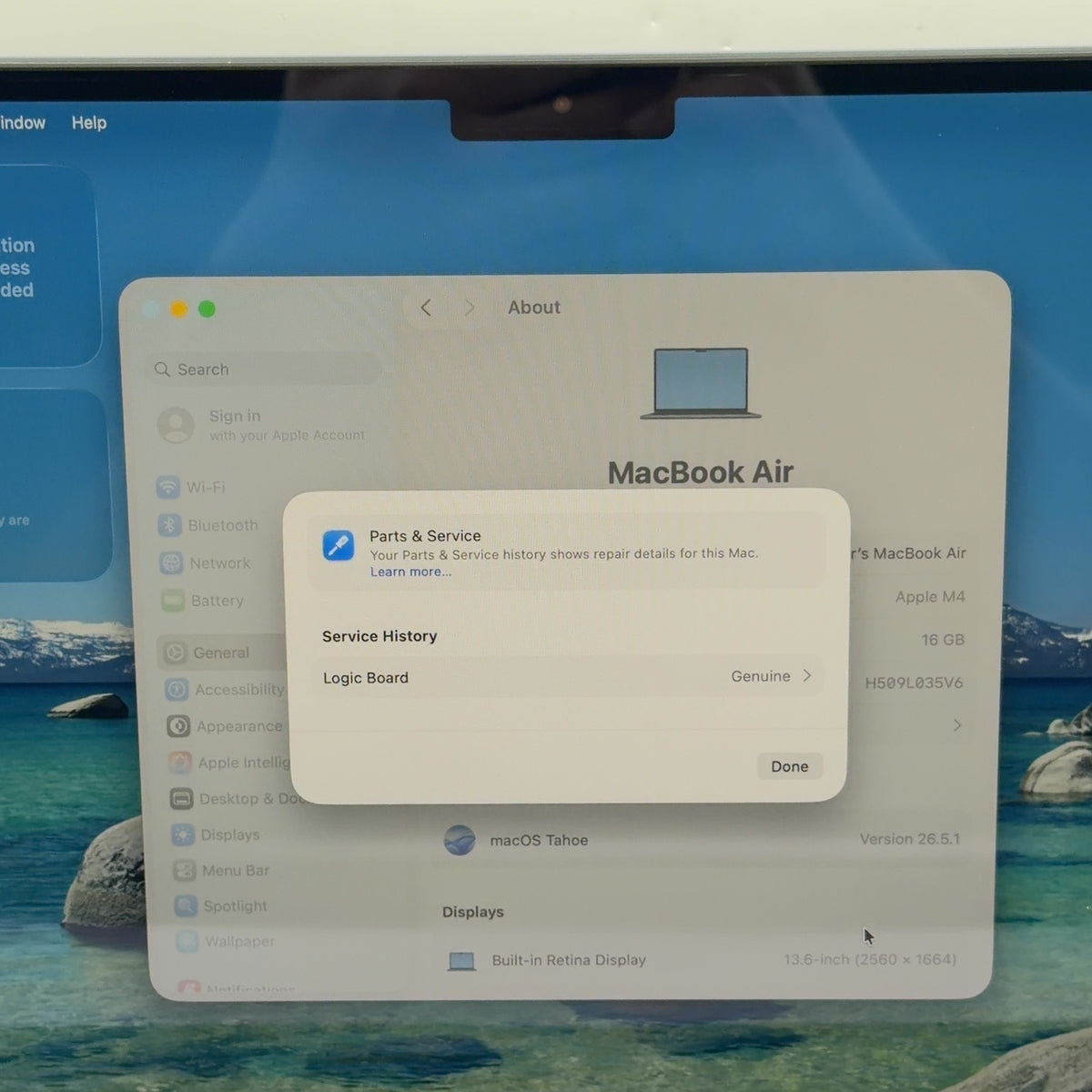Click the About window title

[x=534, y=308]
